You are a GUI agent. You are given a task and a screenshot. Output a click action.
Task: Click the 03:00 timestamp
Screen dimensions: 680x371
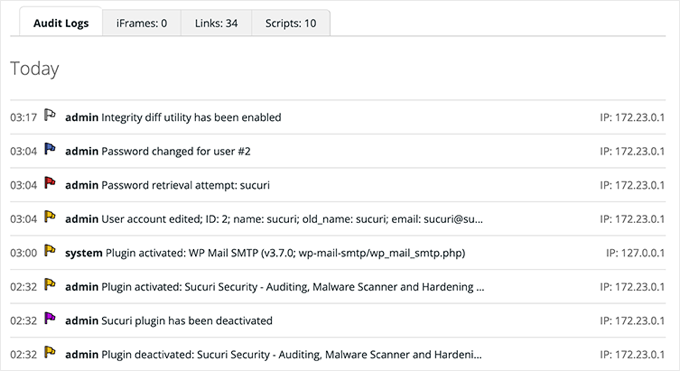(23, 253)
